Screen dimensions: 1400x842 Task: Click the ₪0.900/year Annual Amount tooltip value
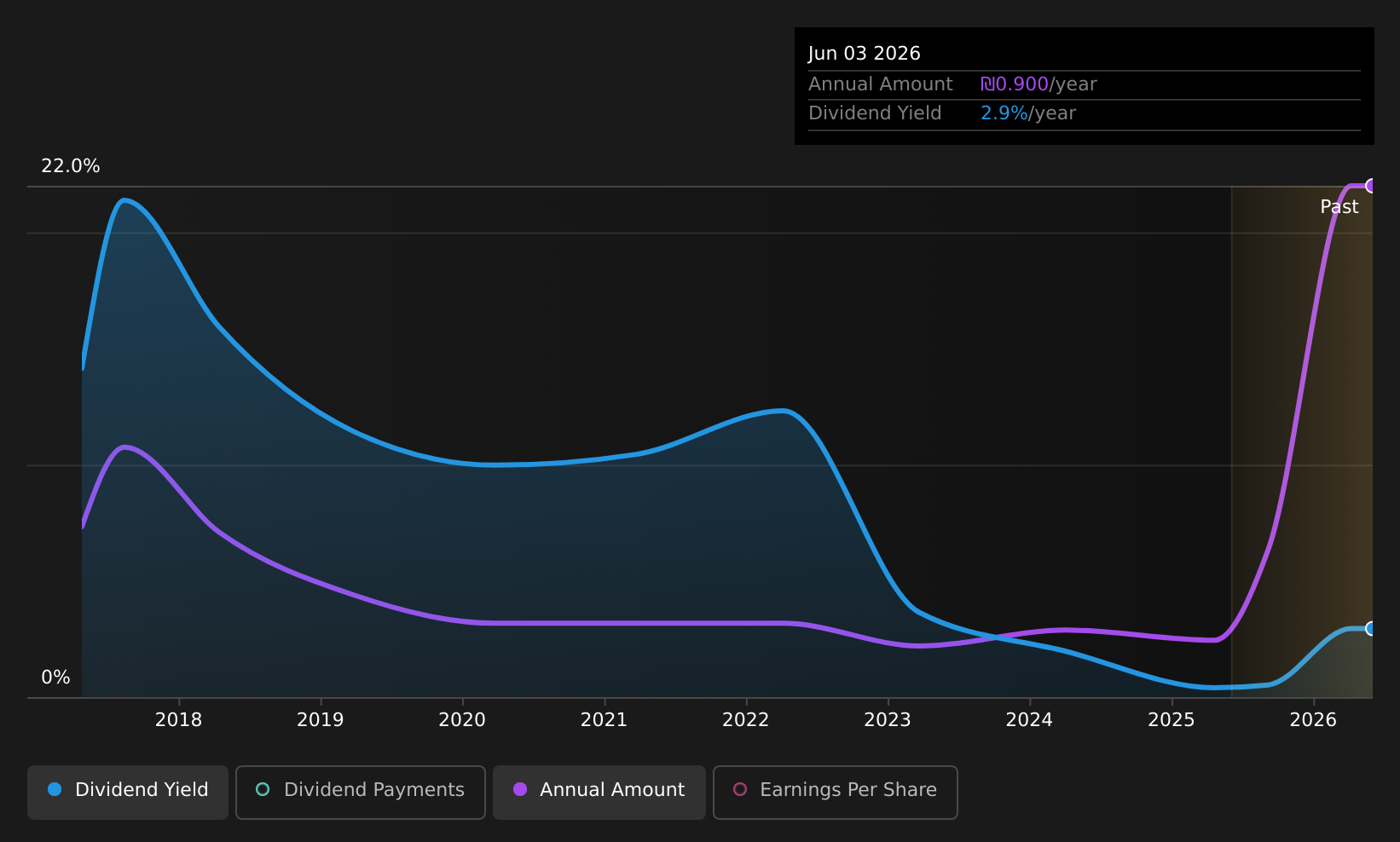(1038, 84)
